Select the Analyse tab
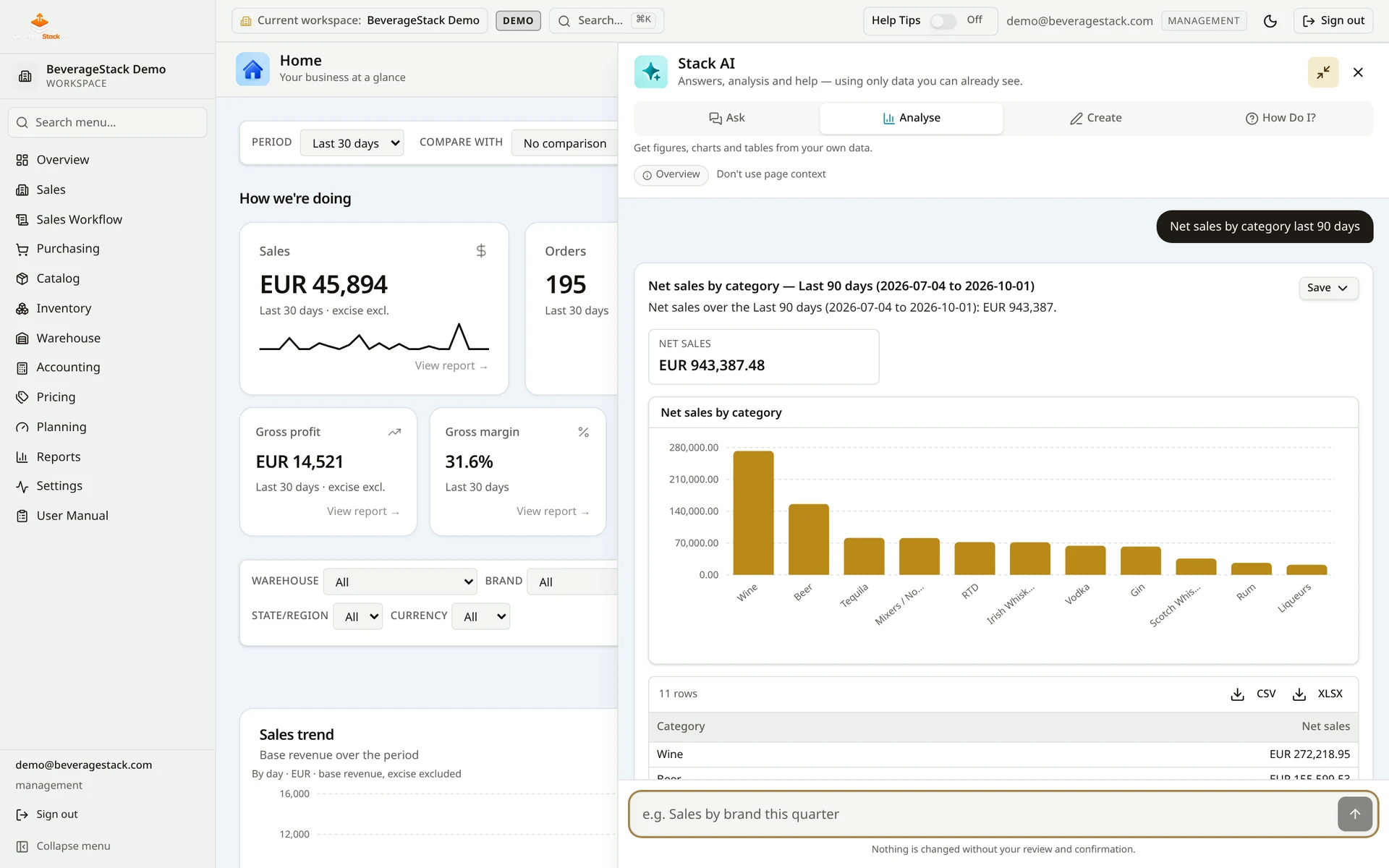The image size is (1389, 868). (912, 118)
